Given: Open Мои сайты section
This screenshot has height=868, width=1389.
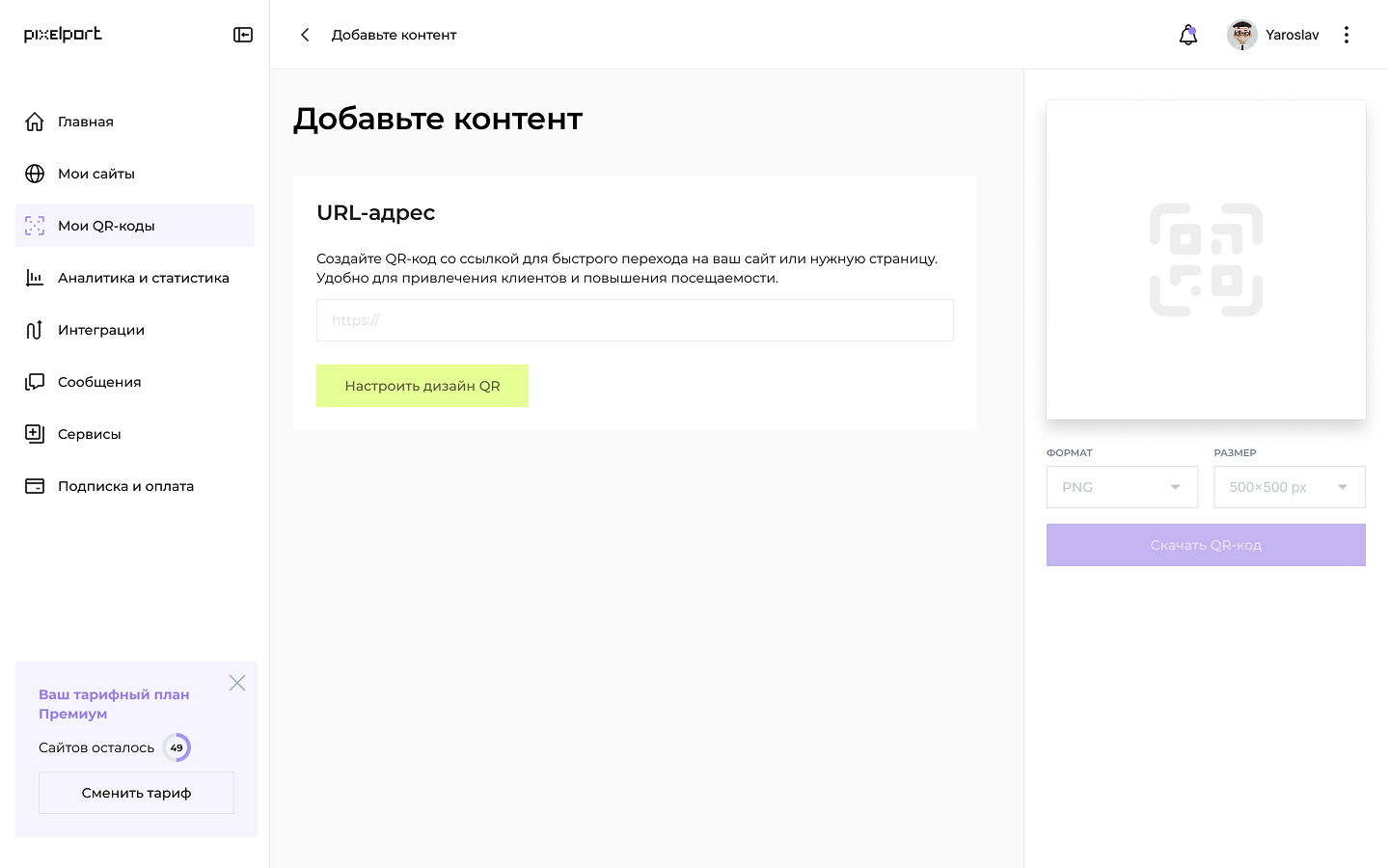Looking at the screenshot, I should point(96,174).
